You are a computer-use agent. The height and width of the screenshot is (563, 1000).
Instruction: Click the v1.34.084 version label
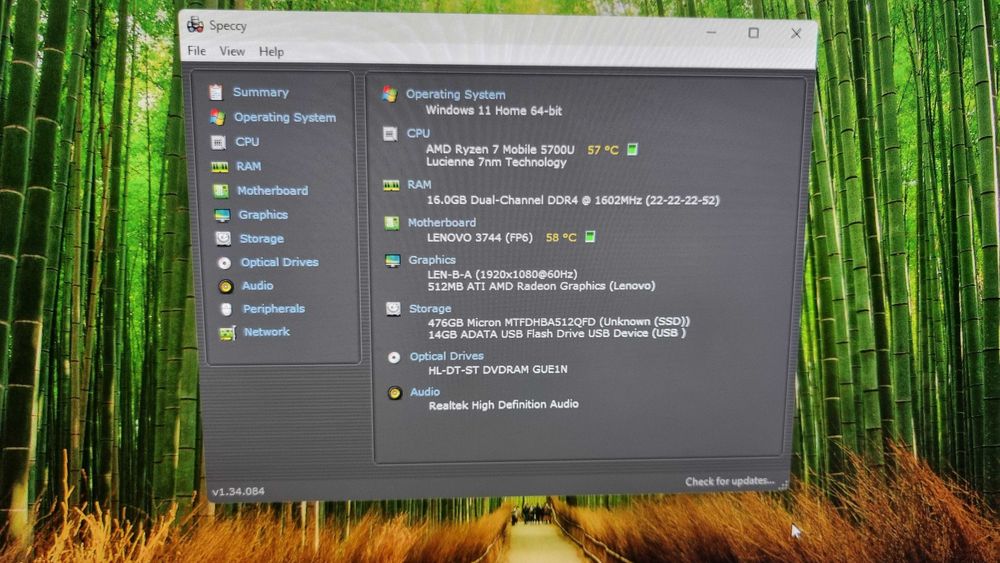238,492
